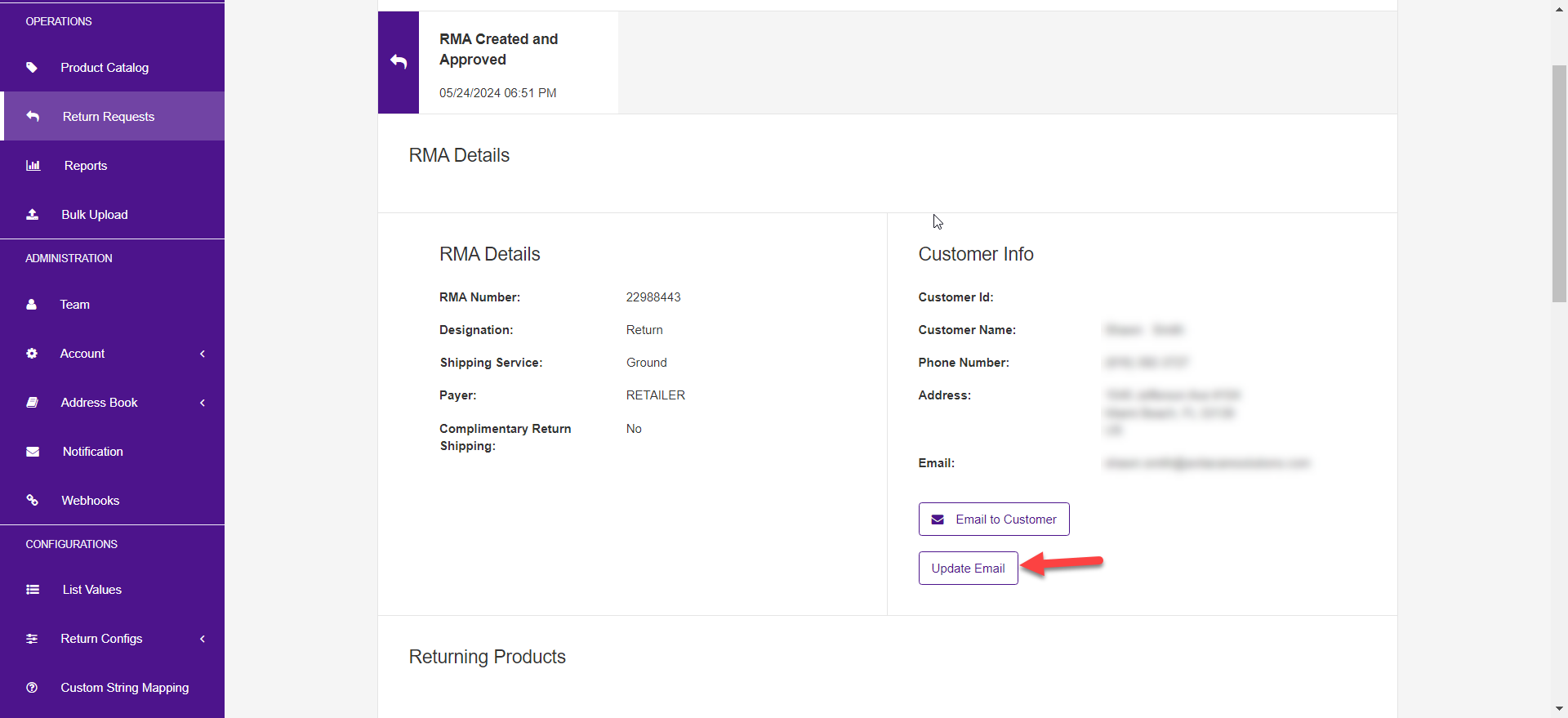
Task: Open Return Requests in the sidebar
Action: tap(108, 117)
